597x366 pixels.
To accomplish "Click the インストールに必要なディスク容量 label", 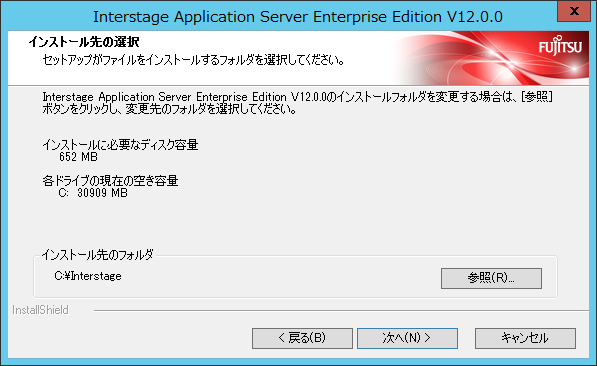I will [120, 145].
